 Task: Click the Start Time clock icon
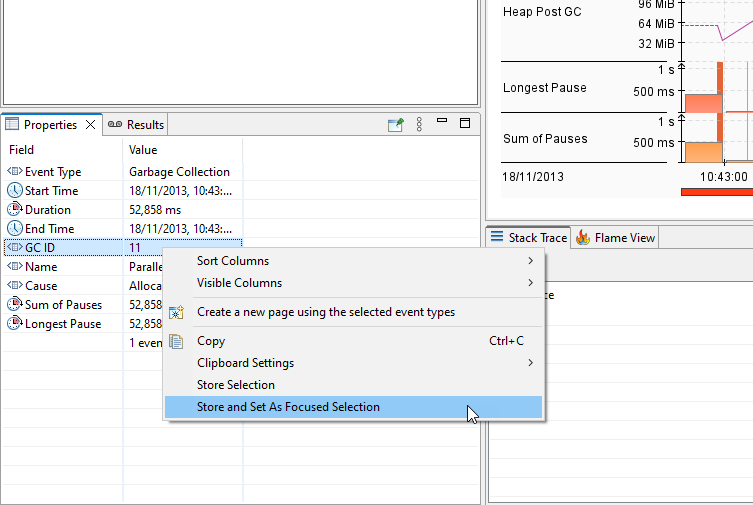click(15, 191)
